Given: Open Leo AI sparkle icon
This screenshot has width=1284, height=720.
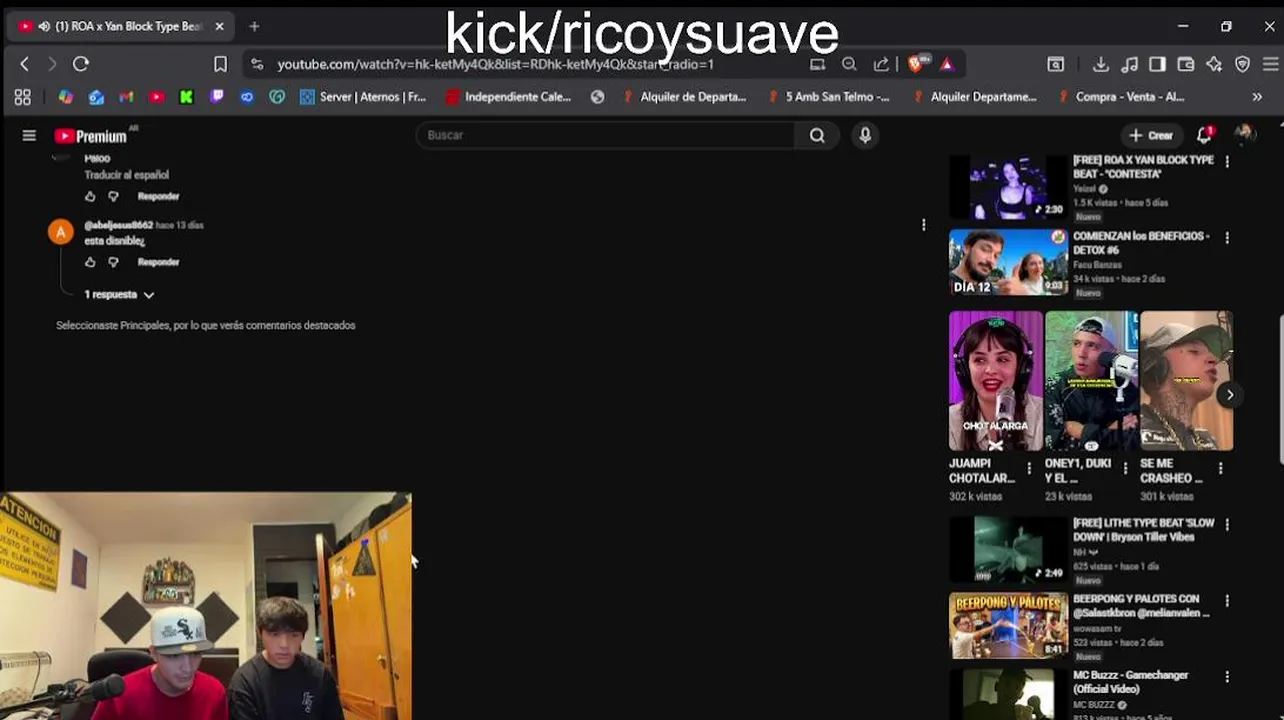Looking at the screenshot, I should point(1214,64).
